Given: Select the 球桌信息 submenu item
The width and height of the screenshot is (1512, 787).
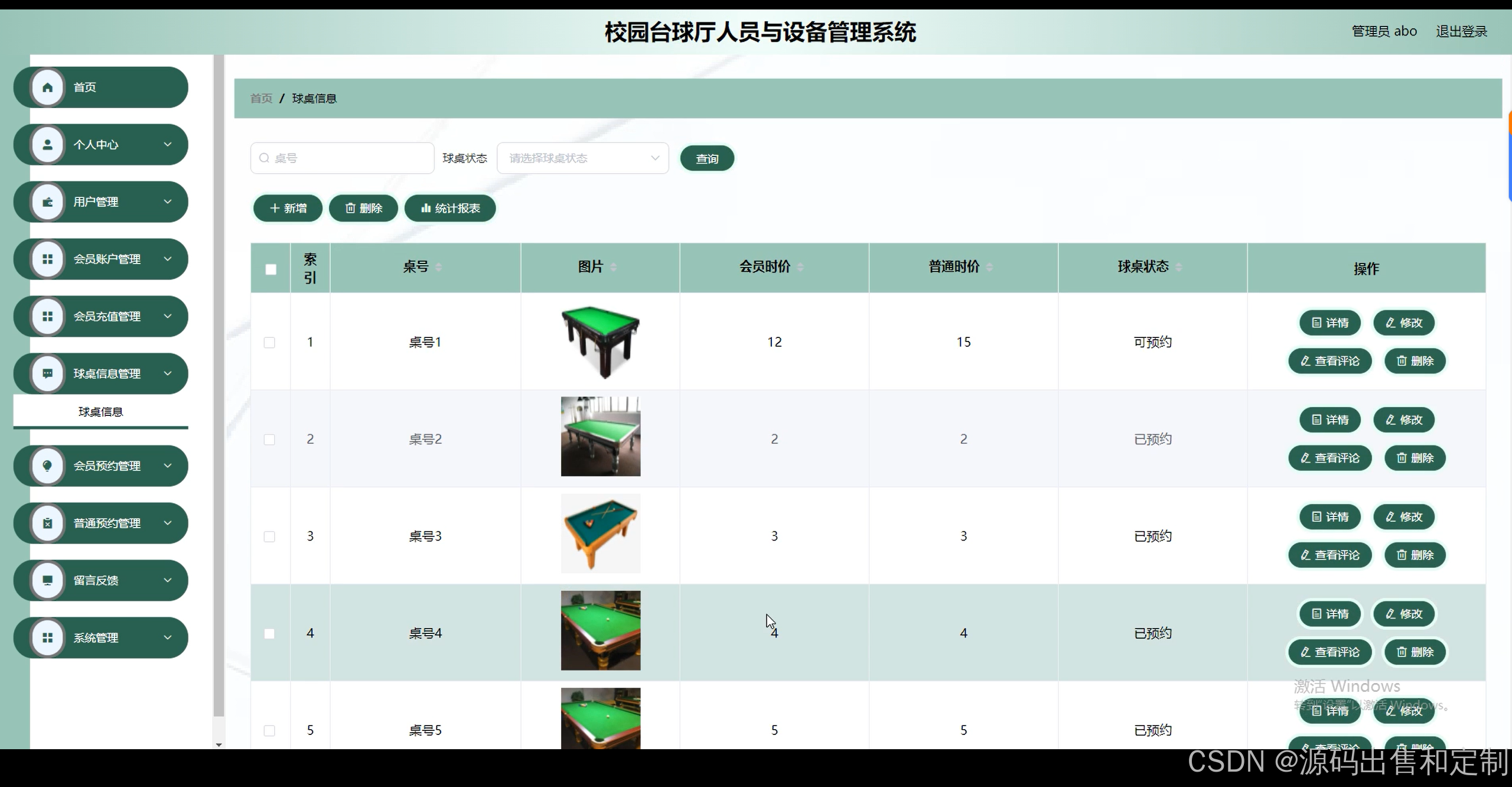Looking at the screenshot, I should click(100, 412).
